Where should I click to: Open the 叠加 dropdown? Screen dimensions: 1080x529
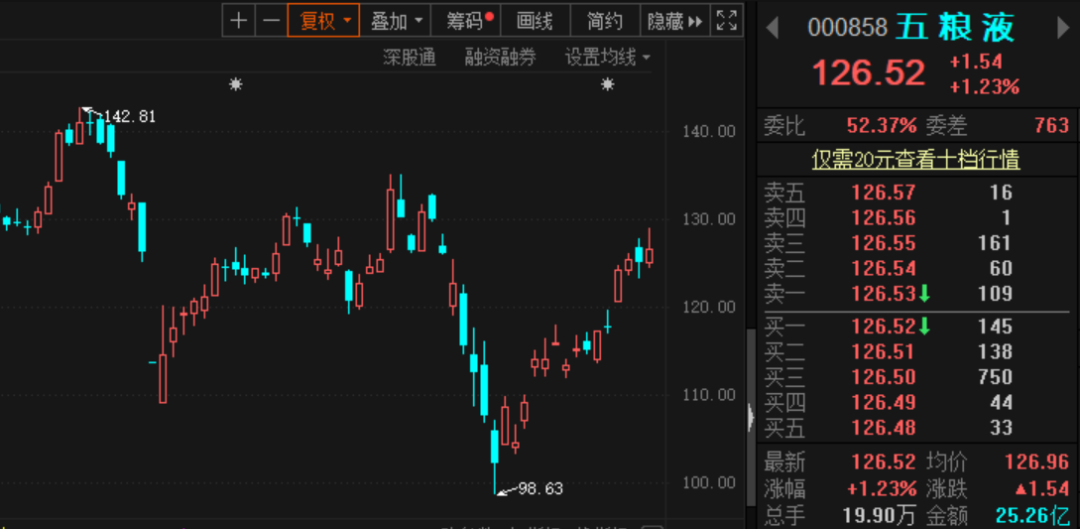click(x=396, y=21)
